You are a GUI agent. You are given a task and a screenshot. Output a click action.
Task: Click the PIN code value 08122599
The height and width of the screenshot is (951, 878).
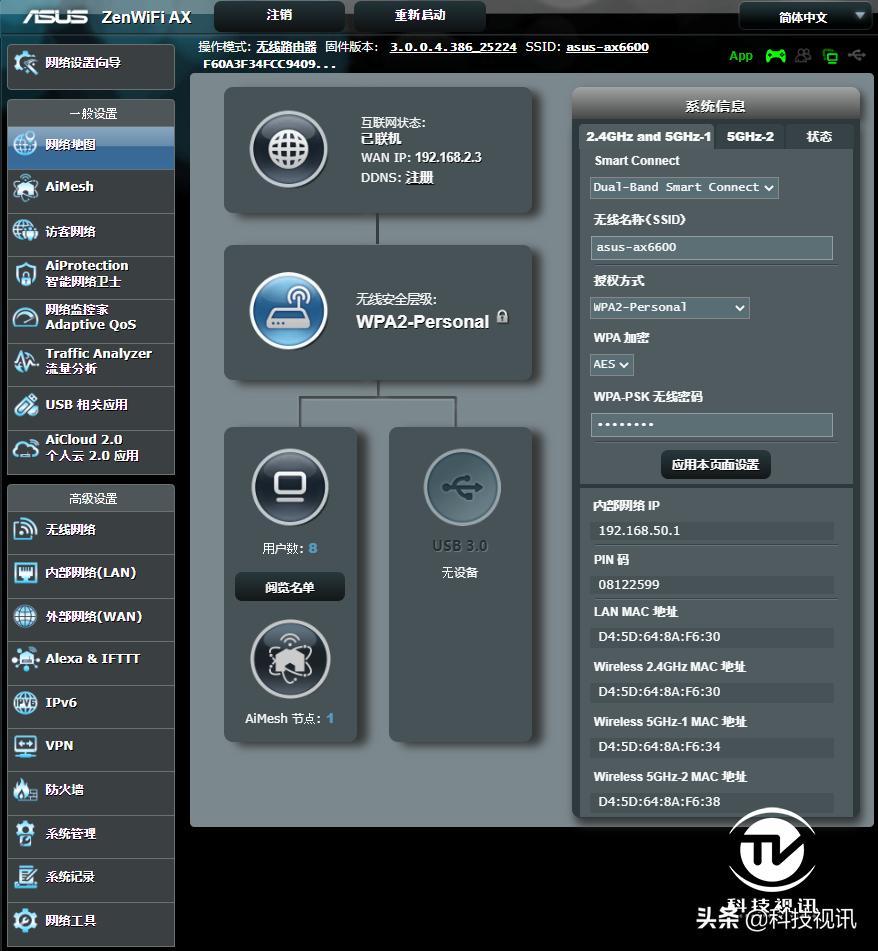click(629, 585)
